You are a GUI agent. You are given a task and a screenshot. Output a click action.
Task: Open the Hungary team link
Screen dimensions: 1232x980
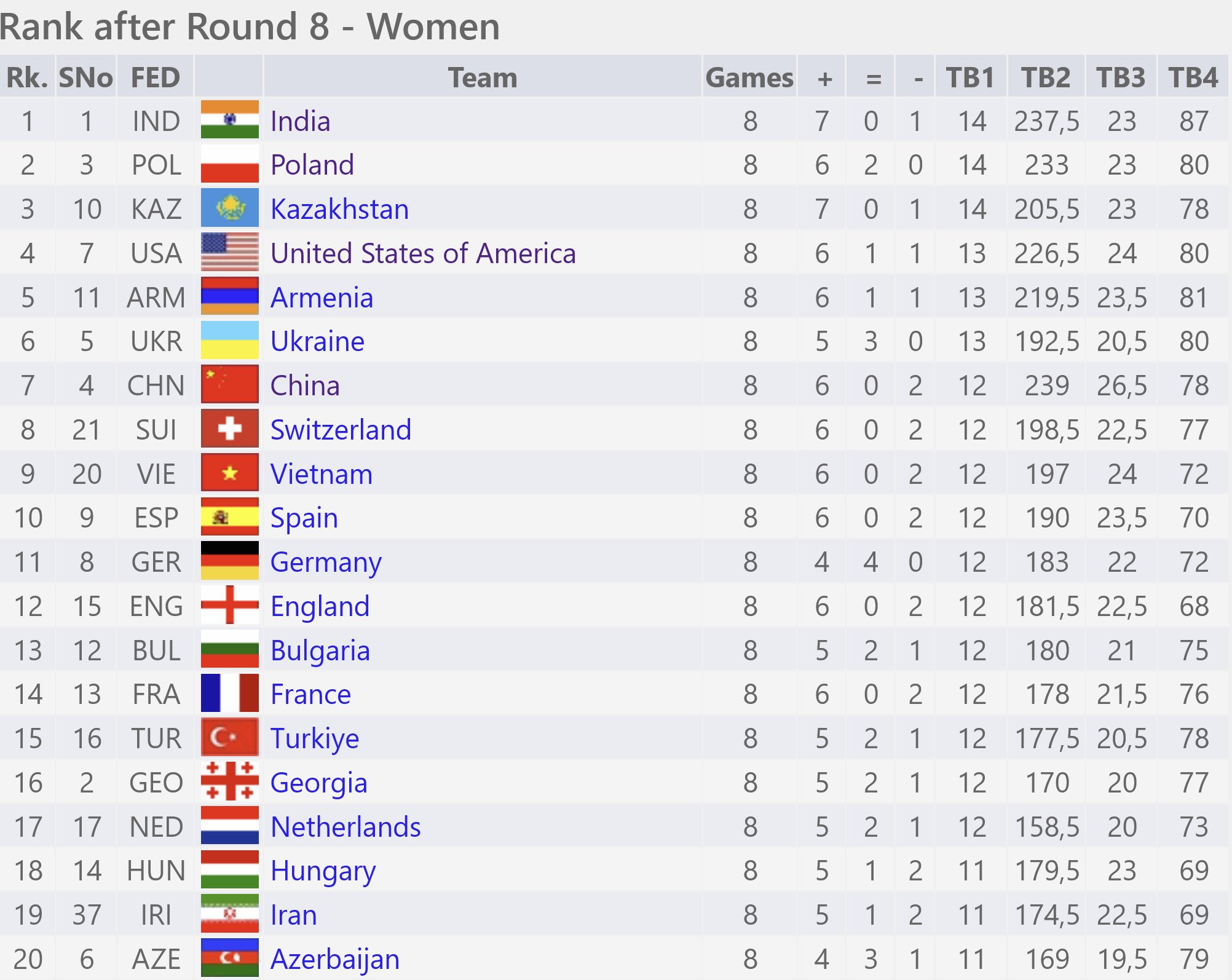point(323,872)
